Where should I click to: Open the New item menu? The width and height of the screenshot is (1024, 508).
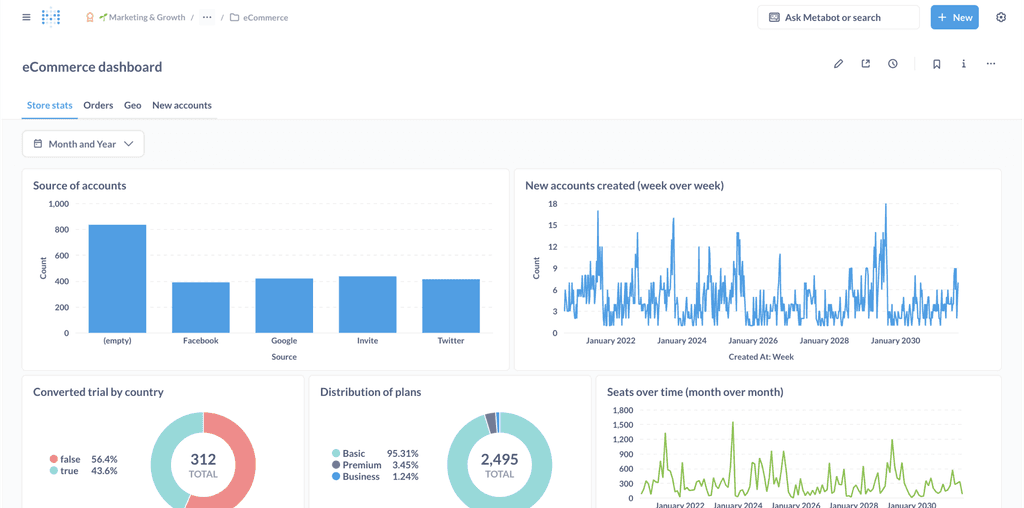[954, 17]
